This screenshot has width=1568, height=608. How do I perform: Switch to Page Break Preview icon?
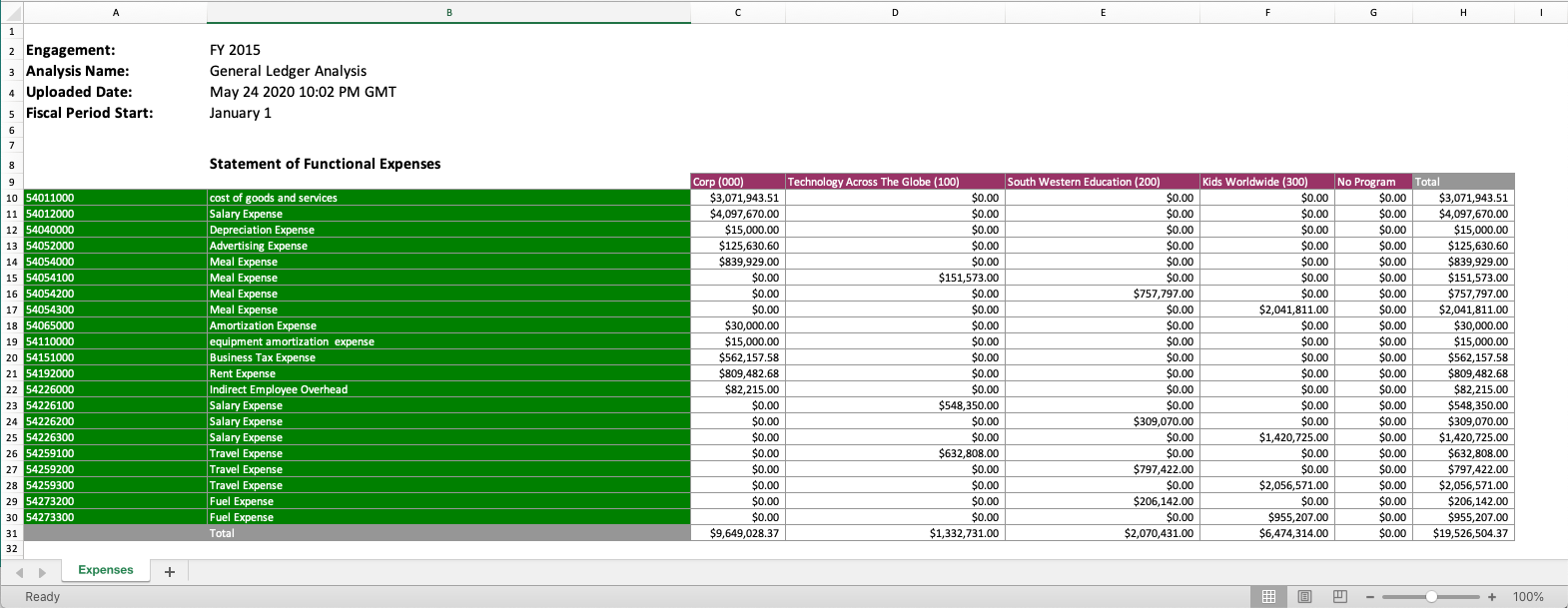(1340, 597)
